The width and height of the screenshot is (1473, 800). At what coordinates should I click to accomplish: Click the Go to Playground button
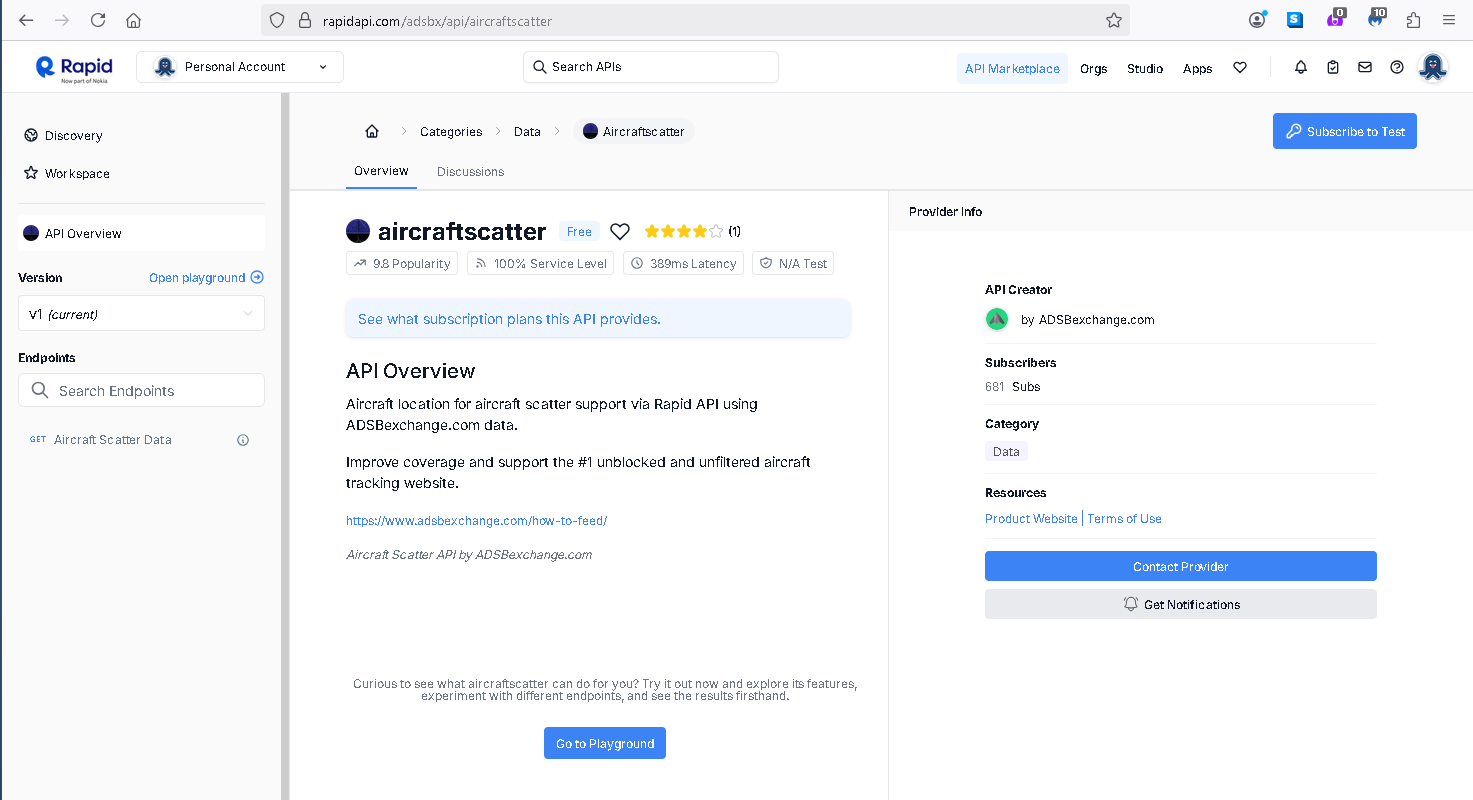pos(604,744)
